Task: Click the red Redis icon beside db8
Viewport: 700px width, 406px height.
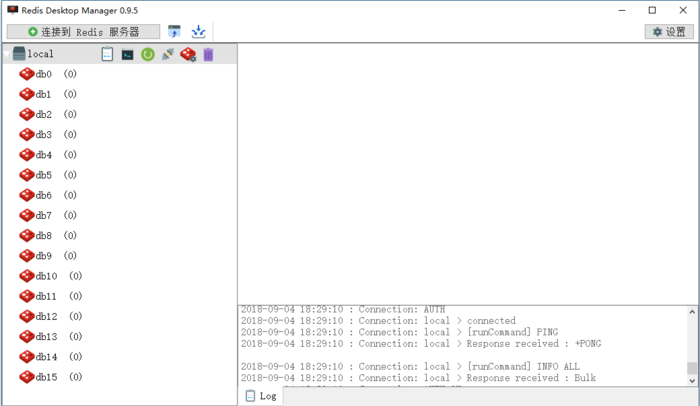Action: 27,235
